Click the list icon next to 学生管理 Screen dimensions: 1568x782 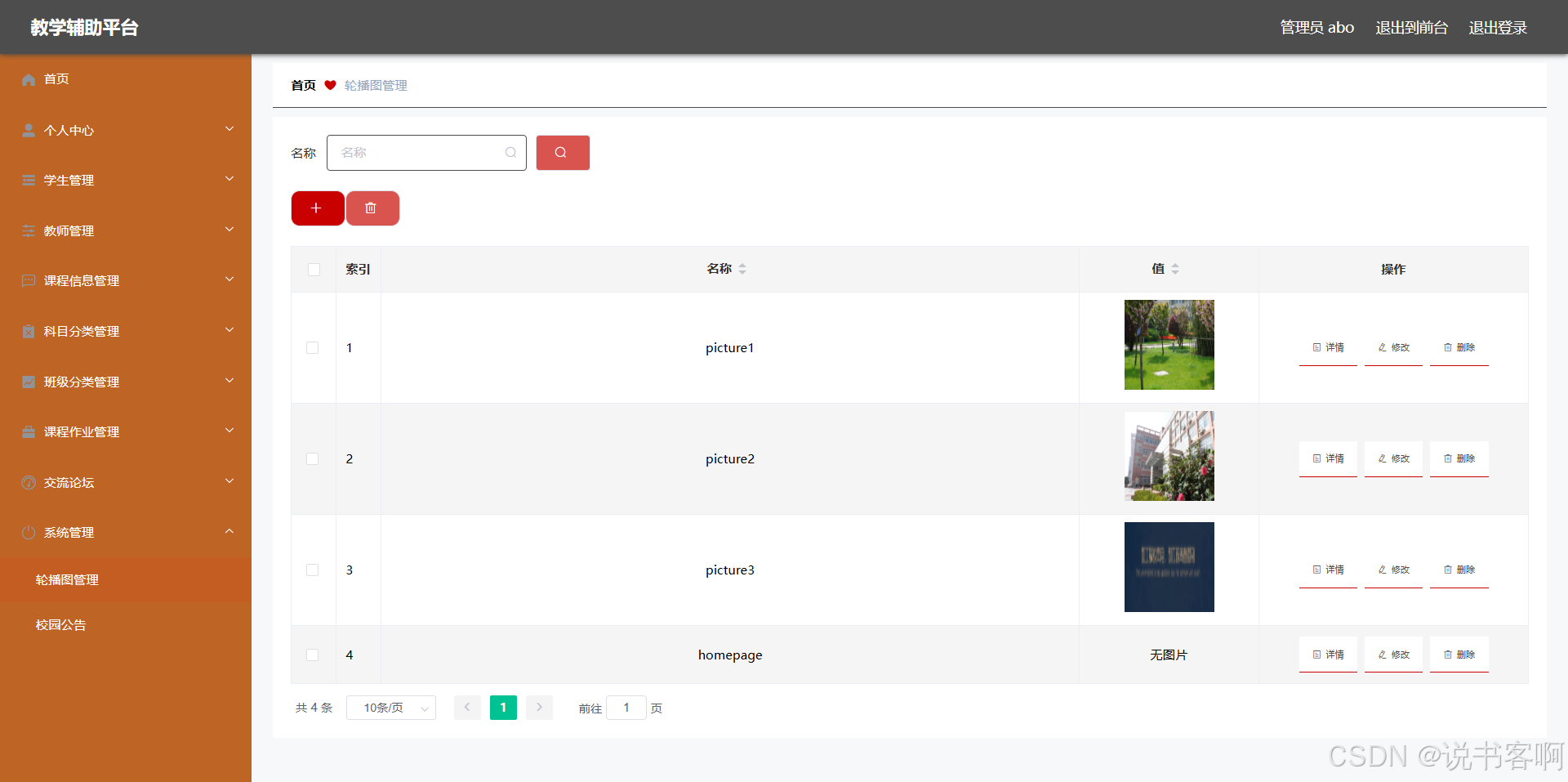(x=29, y=181)
